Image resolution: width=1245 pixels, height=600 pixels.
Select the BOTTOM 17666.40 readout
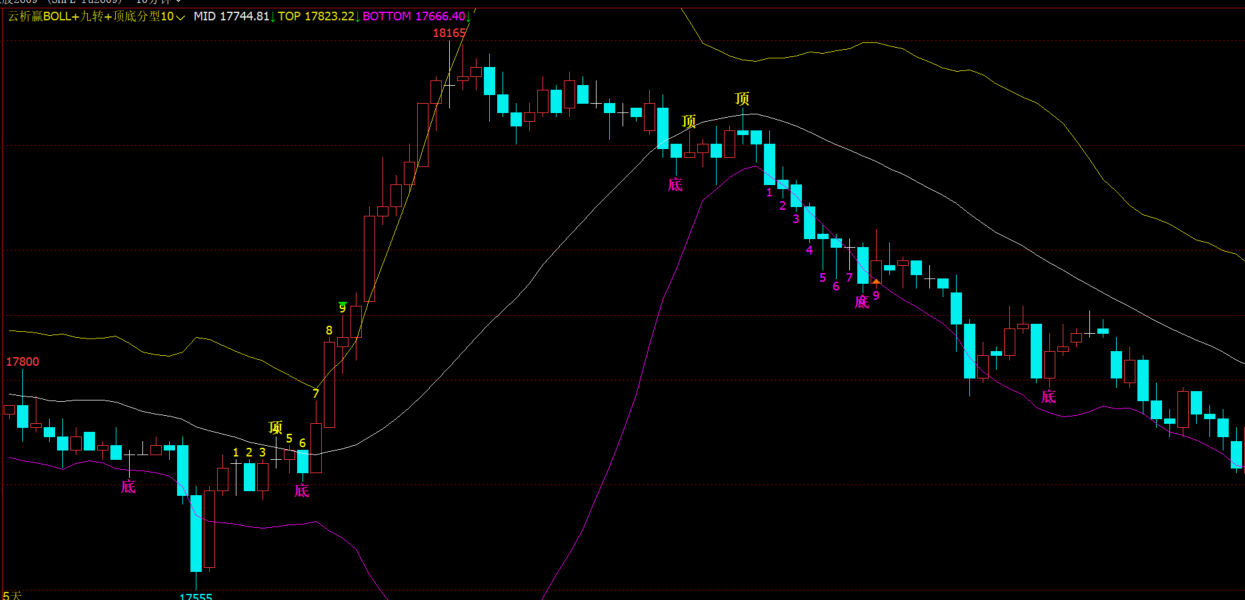(x=414, y=17)
